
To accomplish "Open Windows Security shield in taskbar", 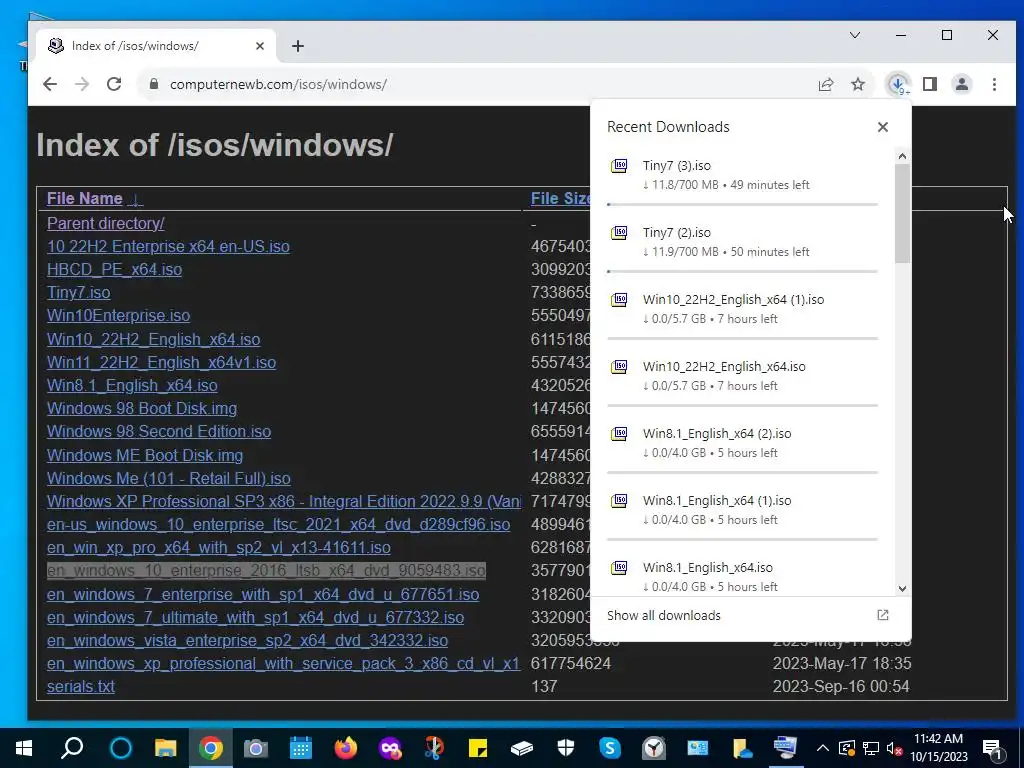I will (x=566, y=748).
